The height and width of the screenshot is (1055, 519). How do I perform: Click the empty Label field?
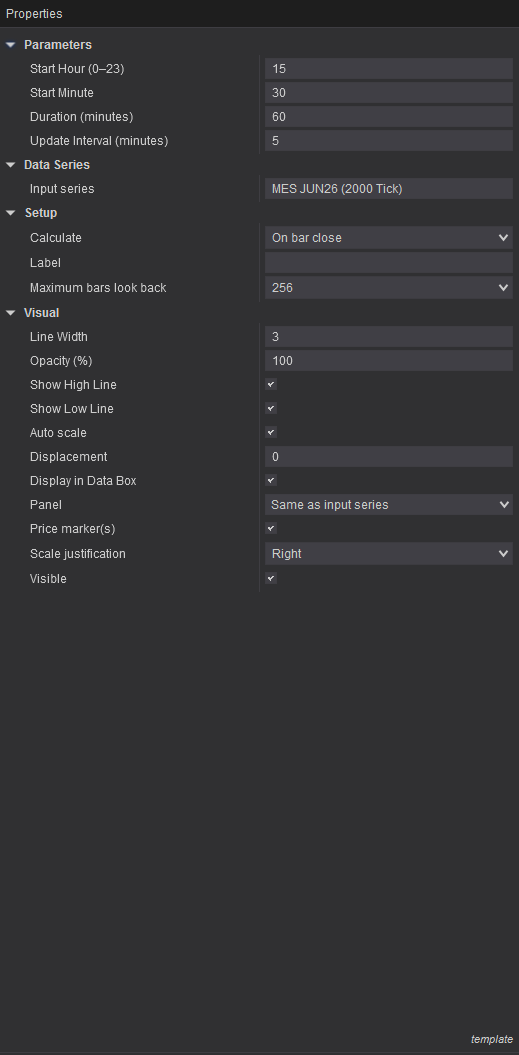coord(389,262)
